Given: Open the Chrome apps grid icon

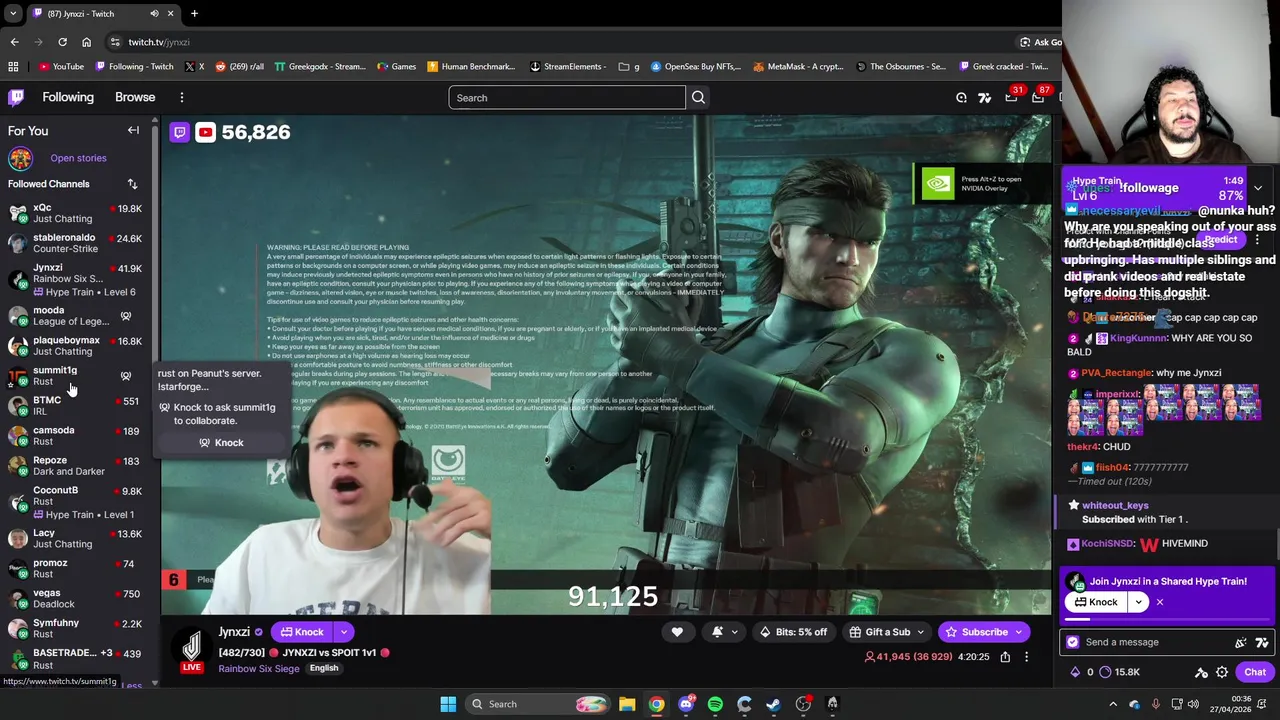Looking at the screenshot, I should click(x=13, y=66).
